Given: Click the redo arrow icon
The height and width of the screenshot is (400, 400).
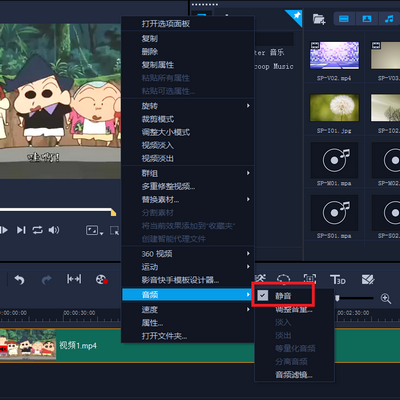Looking at the screenshot, I should pyautogui.click(x=47, y=280).
